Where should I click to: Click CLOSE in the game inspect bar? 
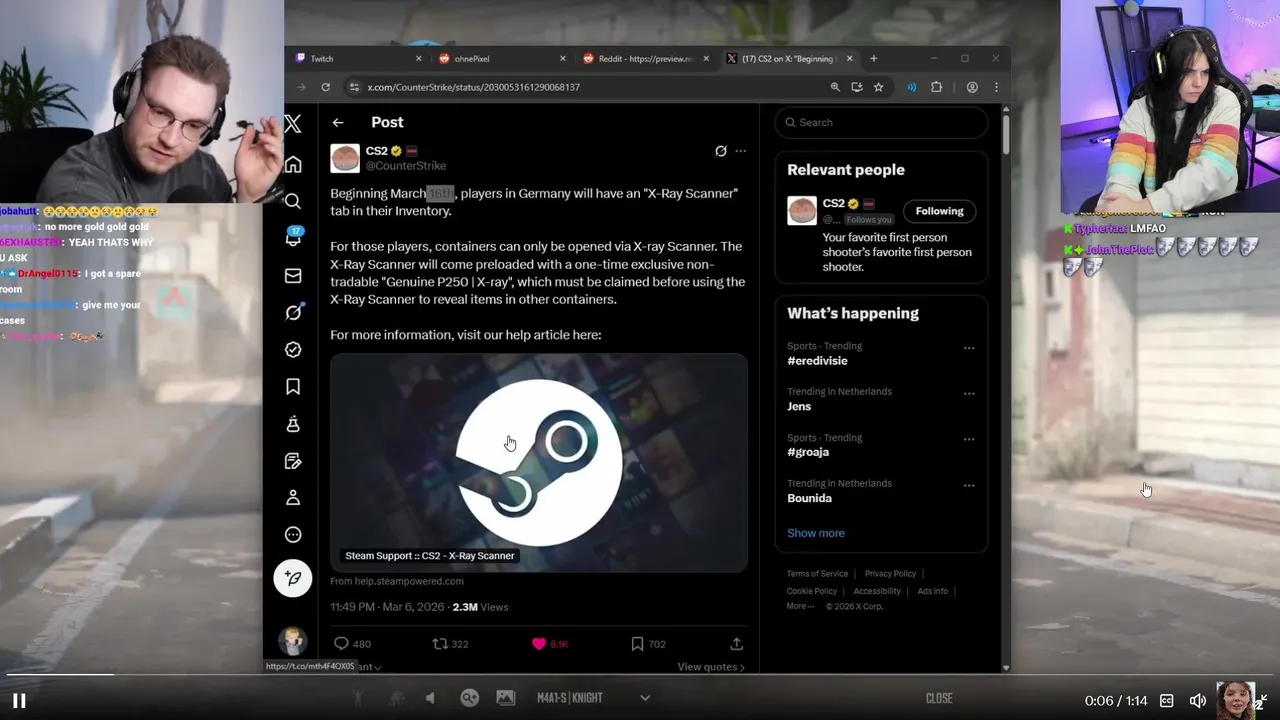tap(939, 698)
